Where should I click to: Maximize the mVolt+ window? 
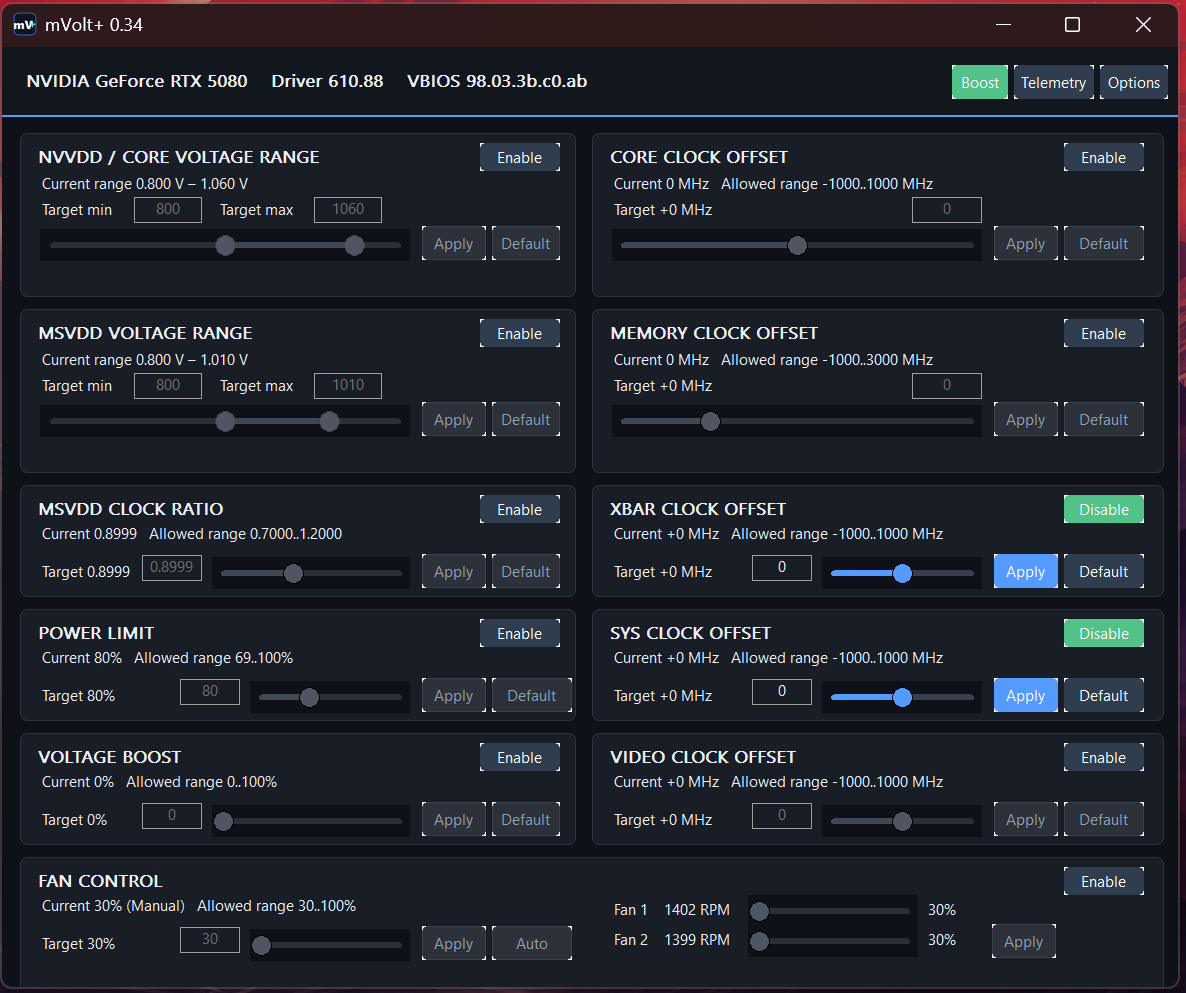pos(1072,25)
